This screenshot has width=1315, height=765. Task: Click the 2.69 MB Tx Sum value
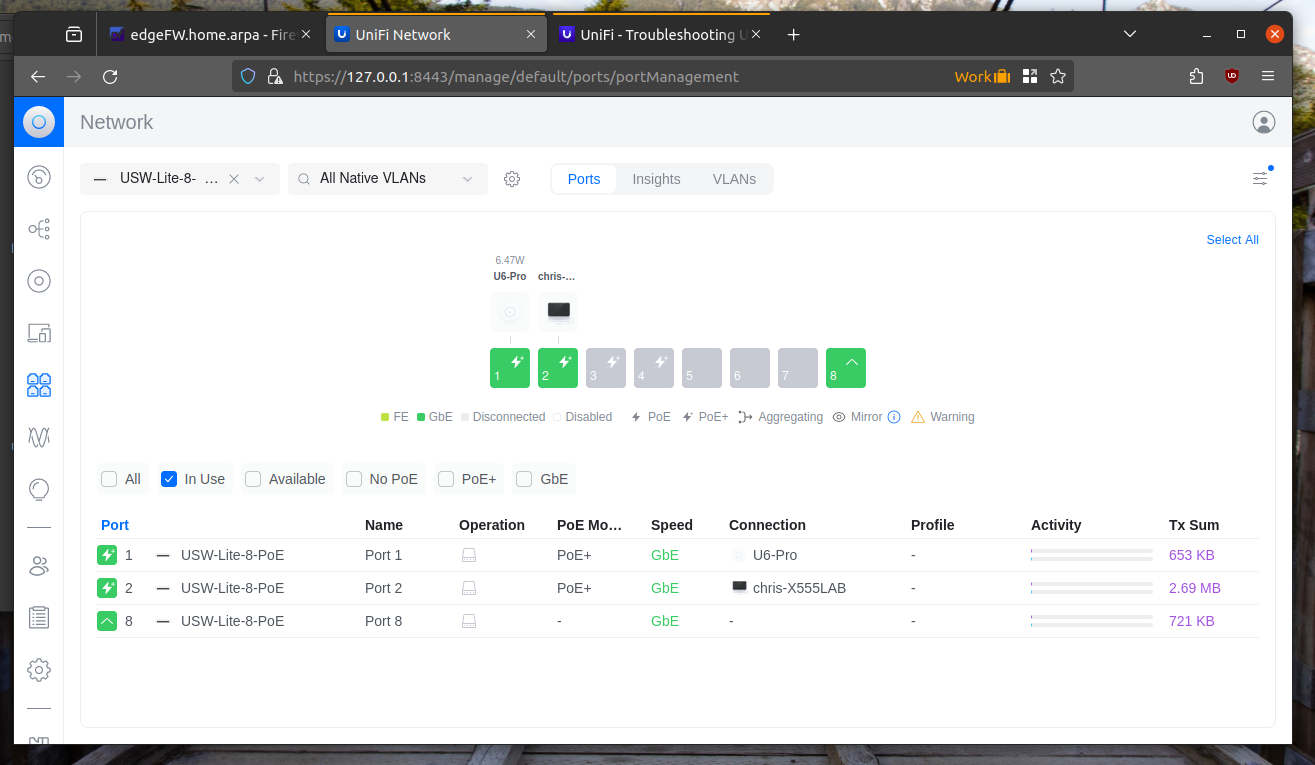tap(1195, 588)
